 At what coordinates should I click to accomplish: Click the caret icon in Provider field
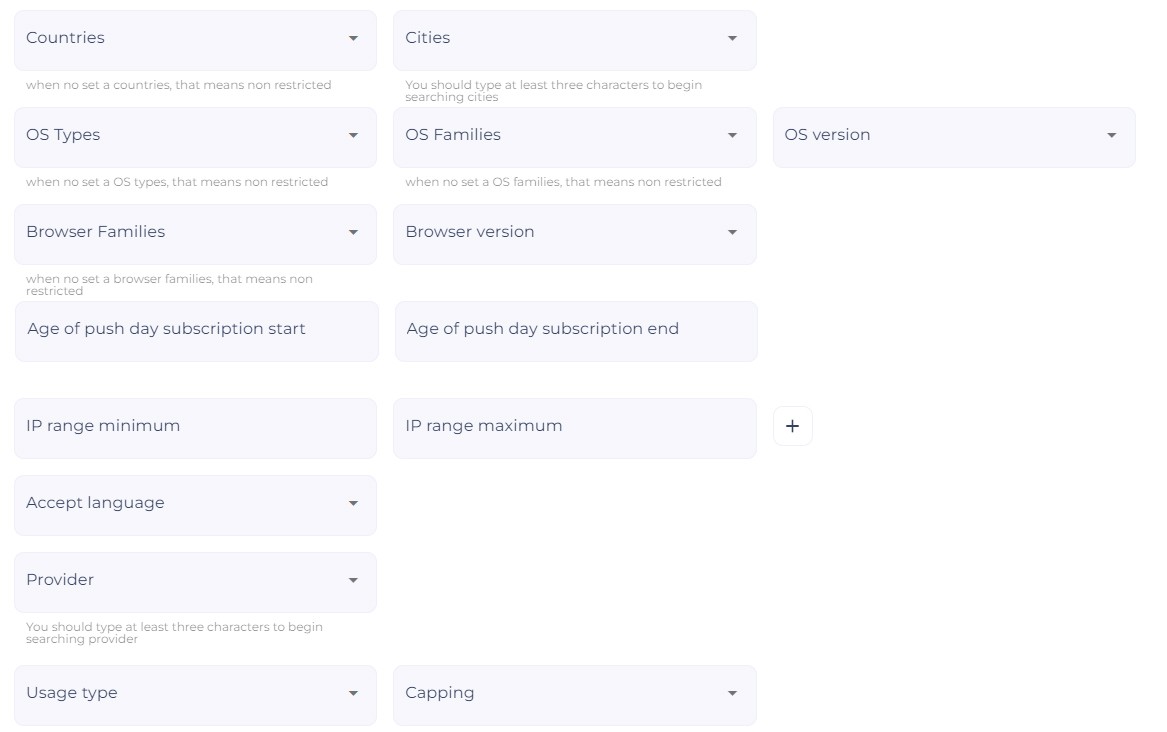coord(354,580)
